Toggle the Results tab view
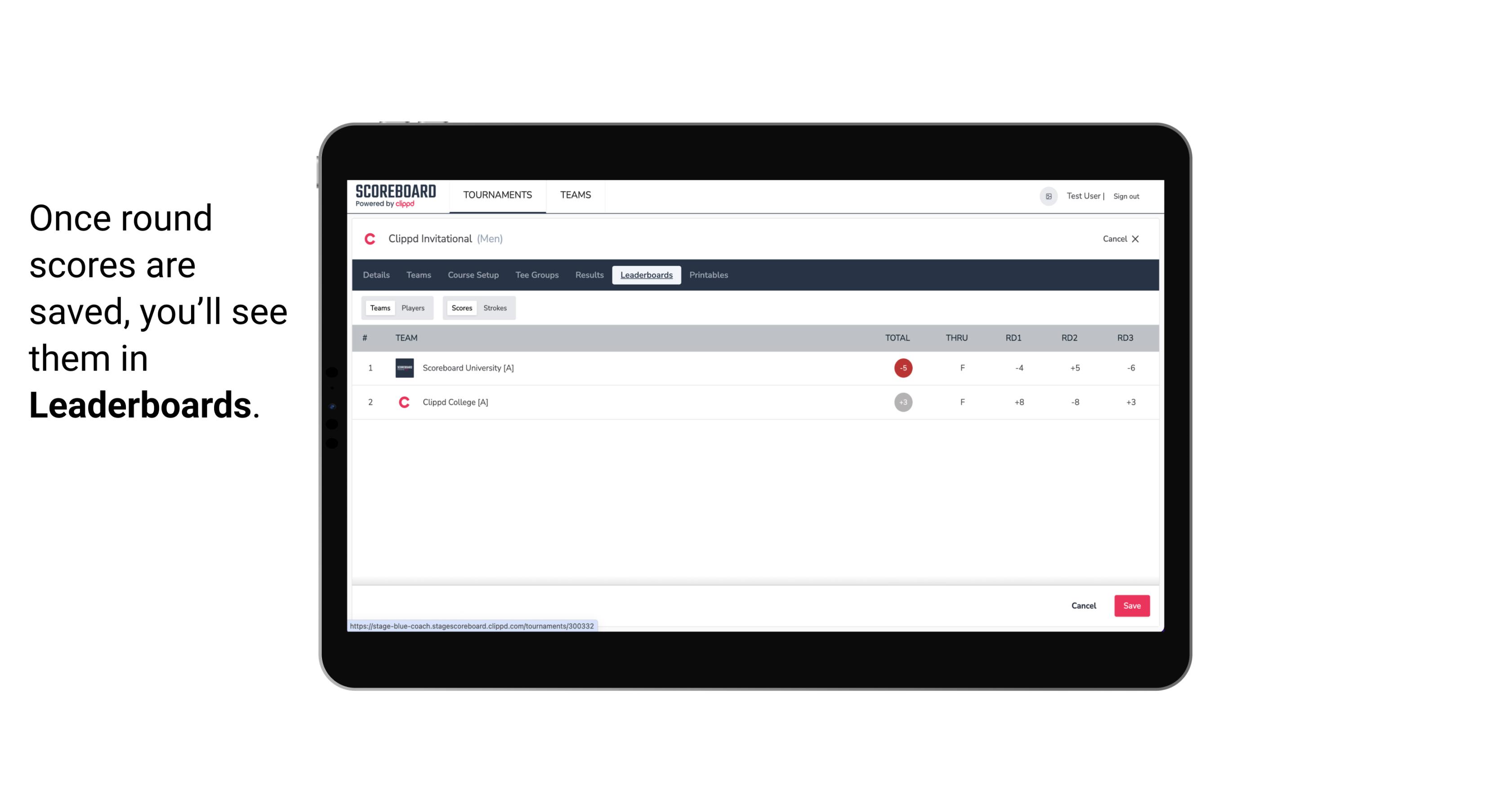 coord(588,275)
